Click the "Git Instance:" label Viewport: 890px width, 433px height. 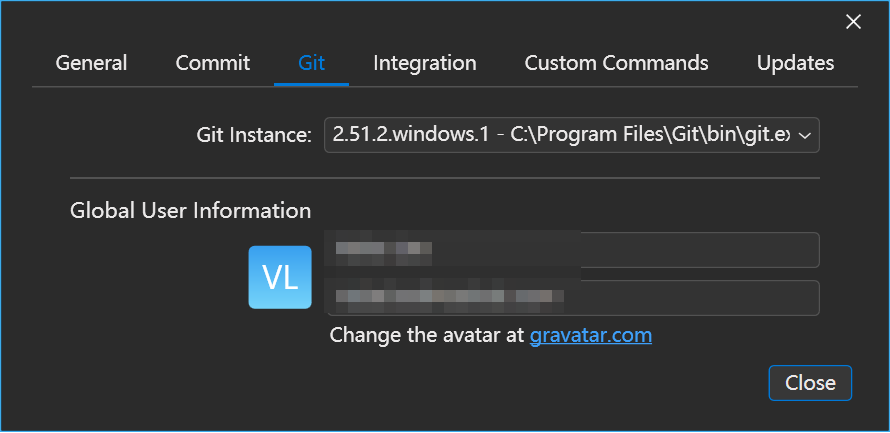(x=254, y=136)
